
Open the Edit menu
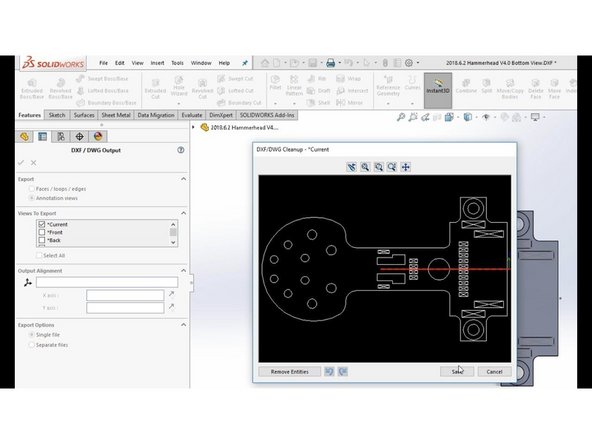coord(120,63)
